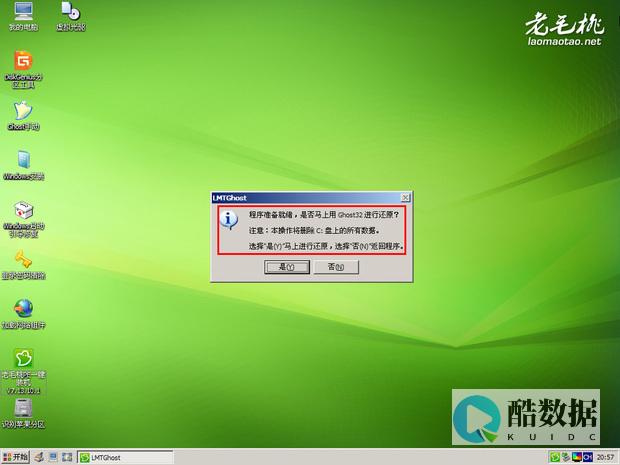This screenshot has height=465, width=620.
Task: Open the Laomaotao one-key installer desktop icon
Action: [23, 371]
